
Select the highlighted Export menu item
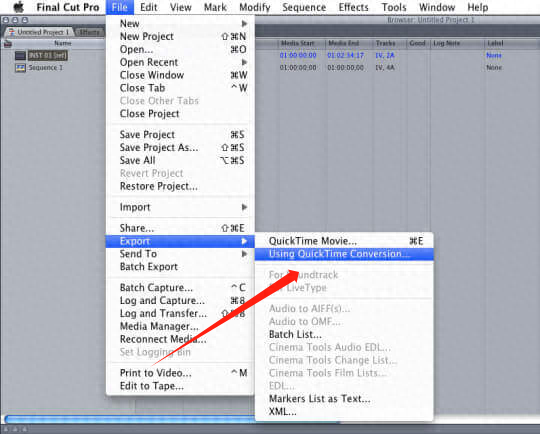pos(180,241)
